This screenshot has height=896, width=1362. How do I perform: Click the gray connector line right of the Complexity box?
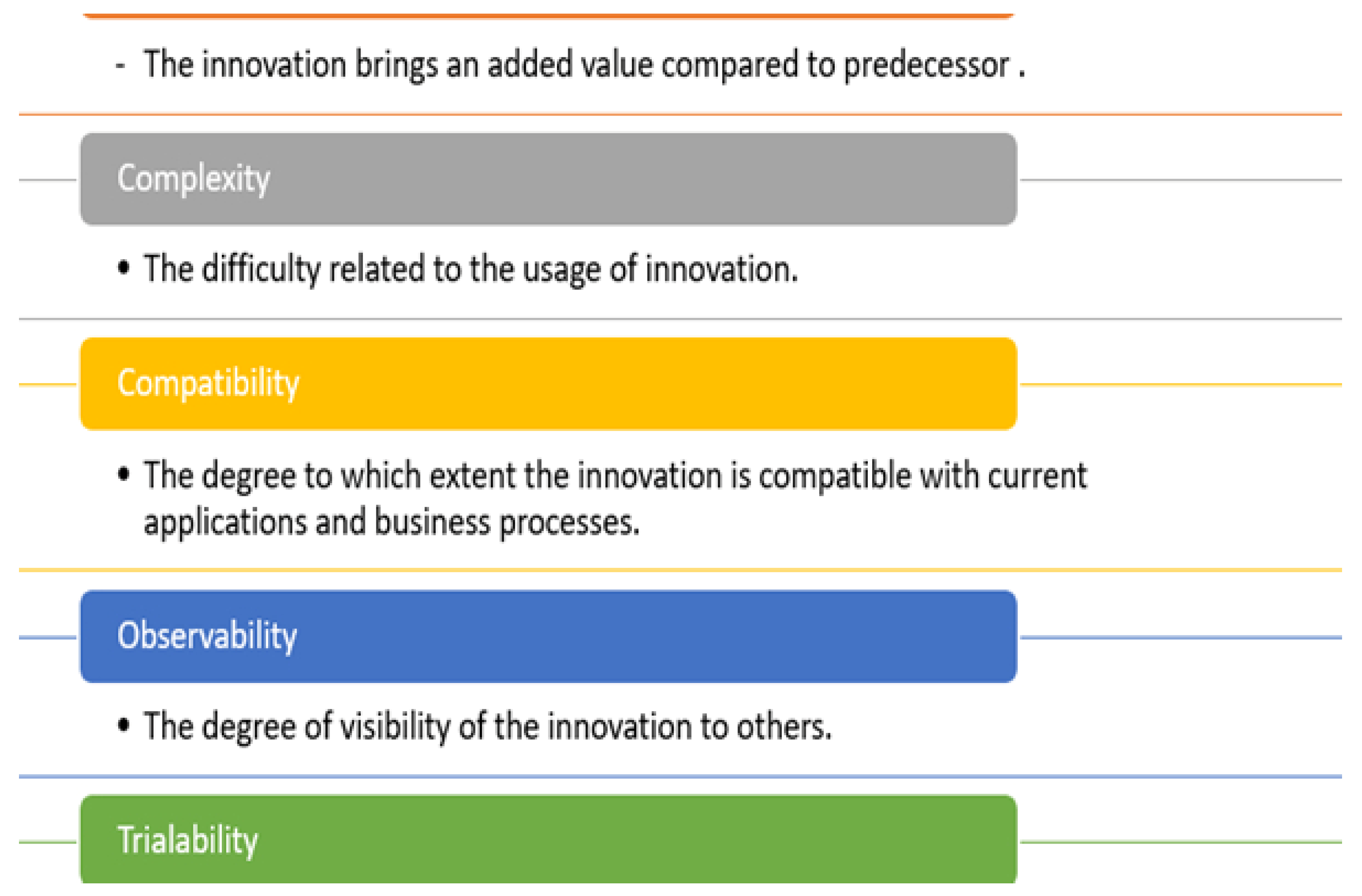click(1181, 179)
